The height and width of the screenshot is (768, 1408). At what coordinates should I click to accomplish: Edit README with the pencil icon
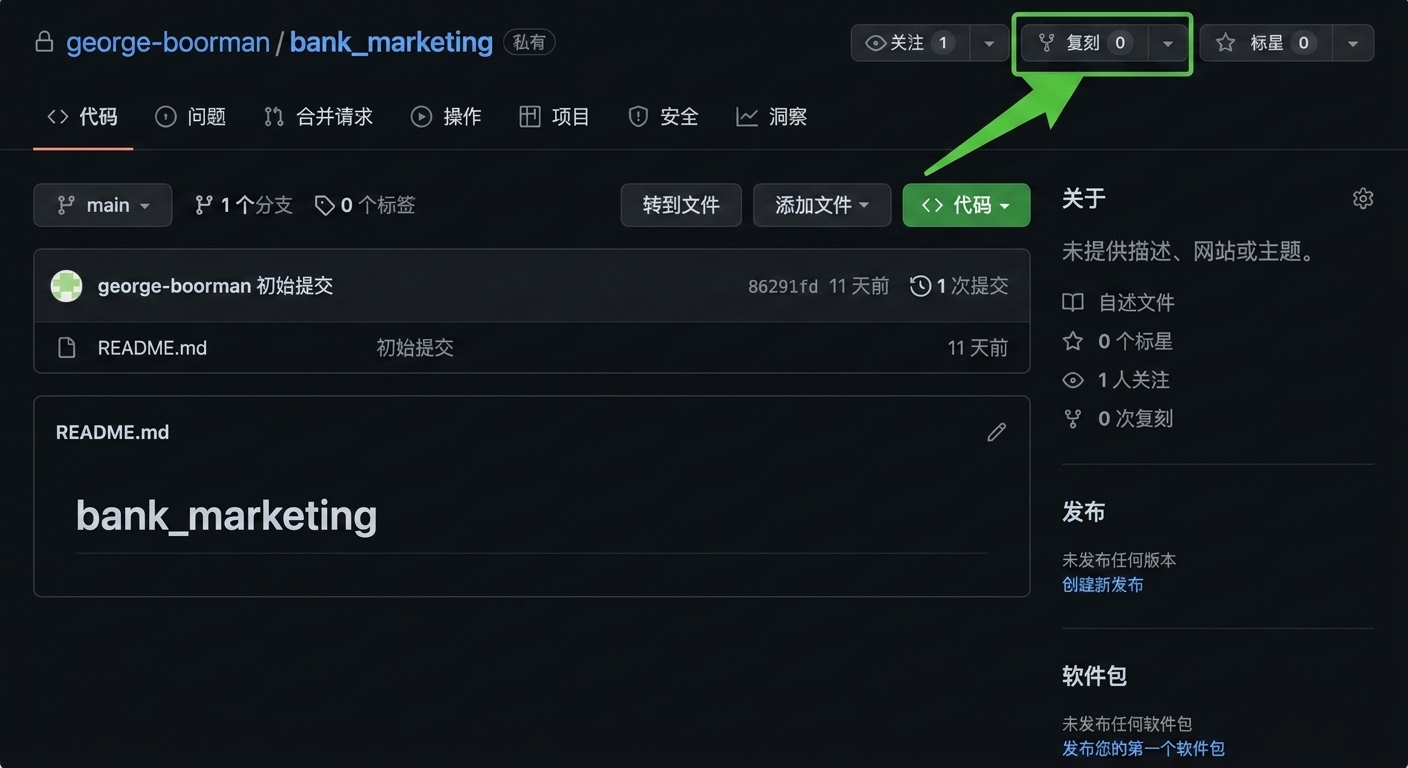pos(996,432)
